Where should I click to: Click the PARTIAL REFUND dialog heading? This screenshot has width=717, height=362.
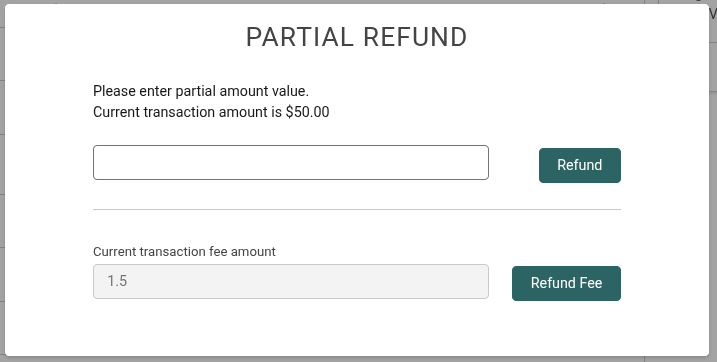[x=356, y=37]
